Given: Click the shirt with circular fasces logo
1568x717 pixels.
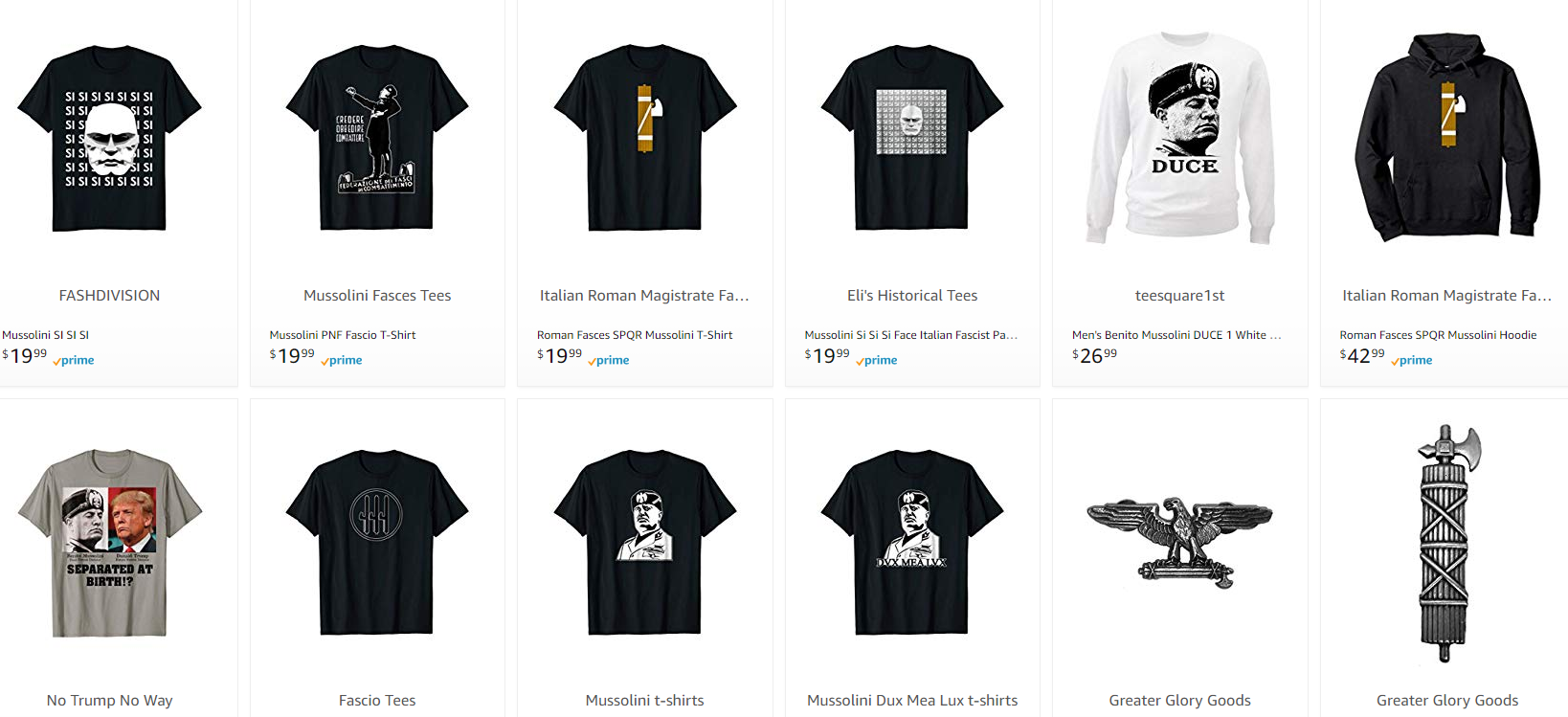Looking at the screenshot, I should 377,543.
